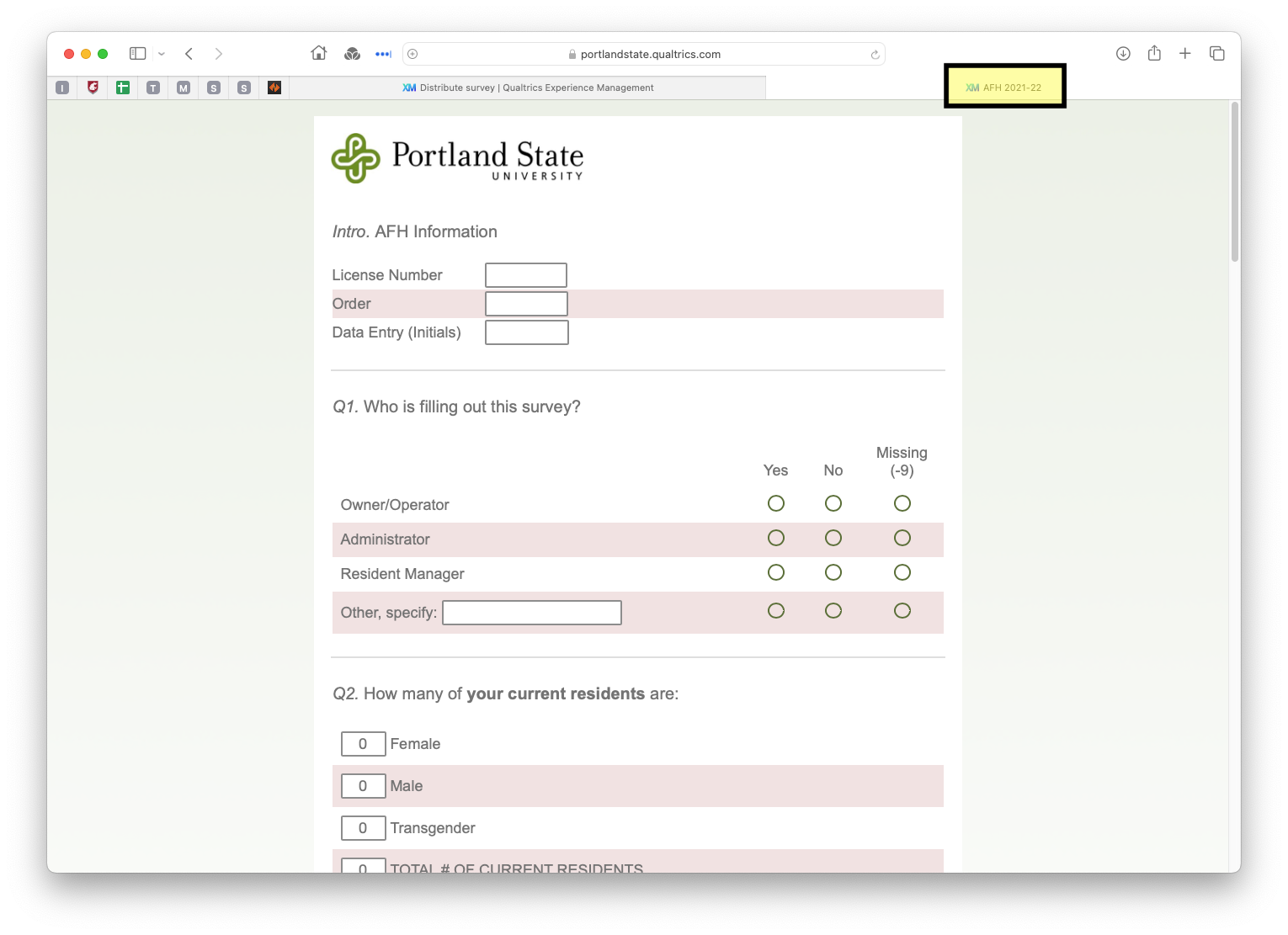1288x935 pixels.
Task: Select Yes for Other, specify
Action: 776,610
